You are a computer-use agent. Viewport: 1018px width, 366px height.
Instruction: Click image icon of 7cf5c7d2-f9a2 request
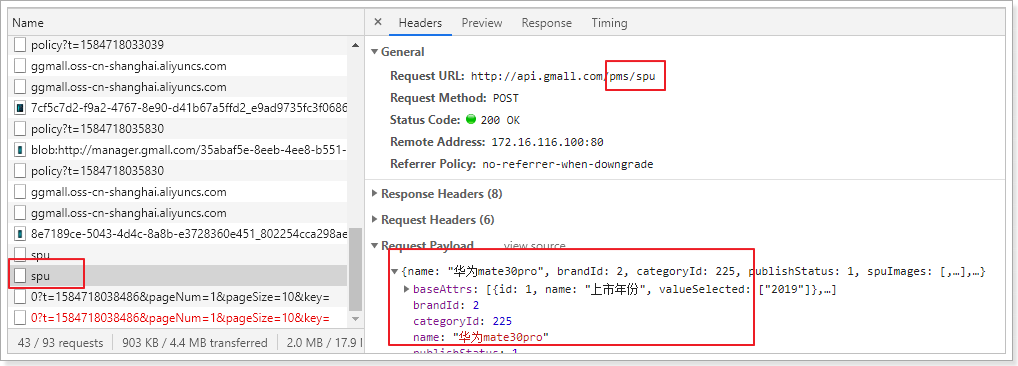point(20,108)
